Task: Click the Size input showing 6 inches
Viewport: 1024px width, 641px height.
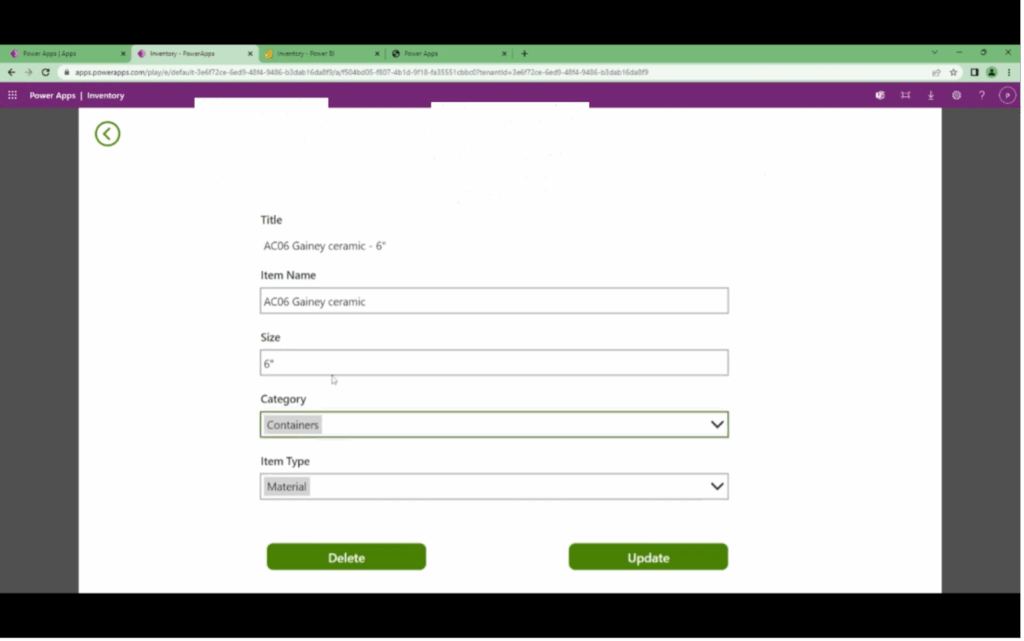Action: click(x=494, y=362)
